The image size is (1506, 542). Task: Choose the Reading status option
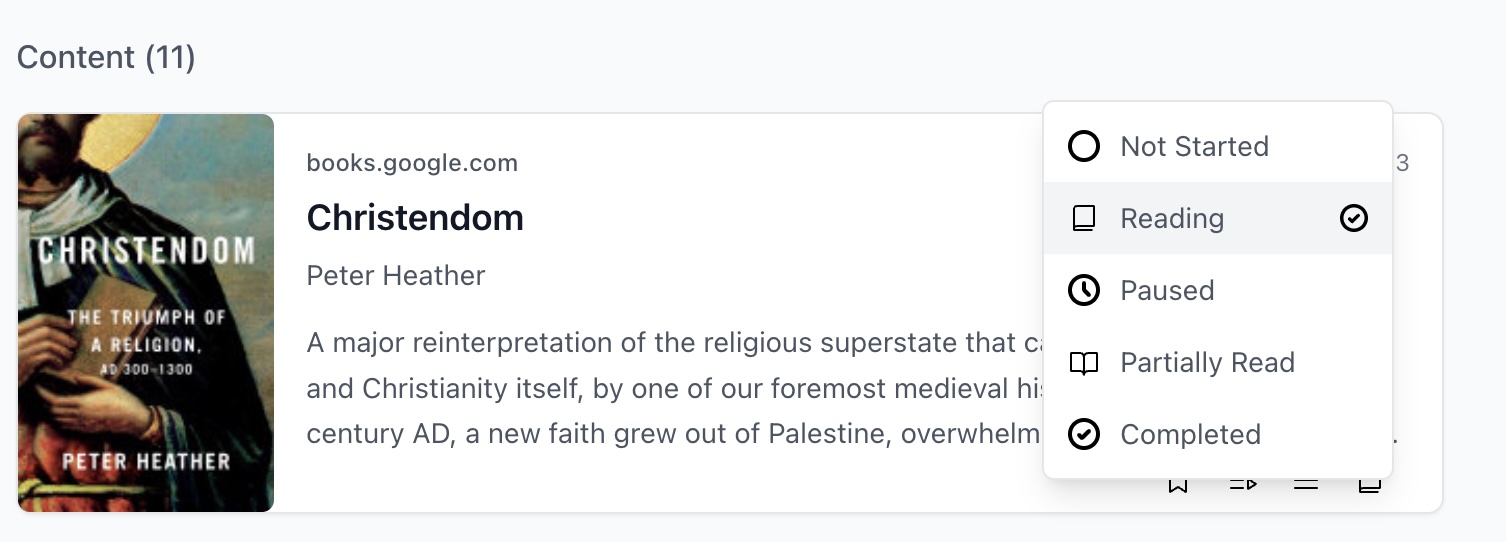1172,218
